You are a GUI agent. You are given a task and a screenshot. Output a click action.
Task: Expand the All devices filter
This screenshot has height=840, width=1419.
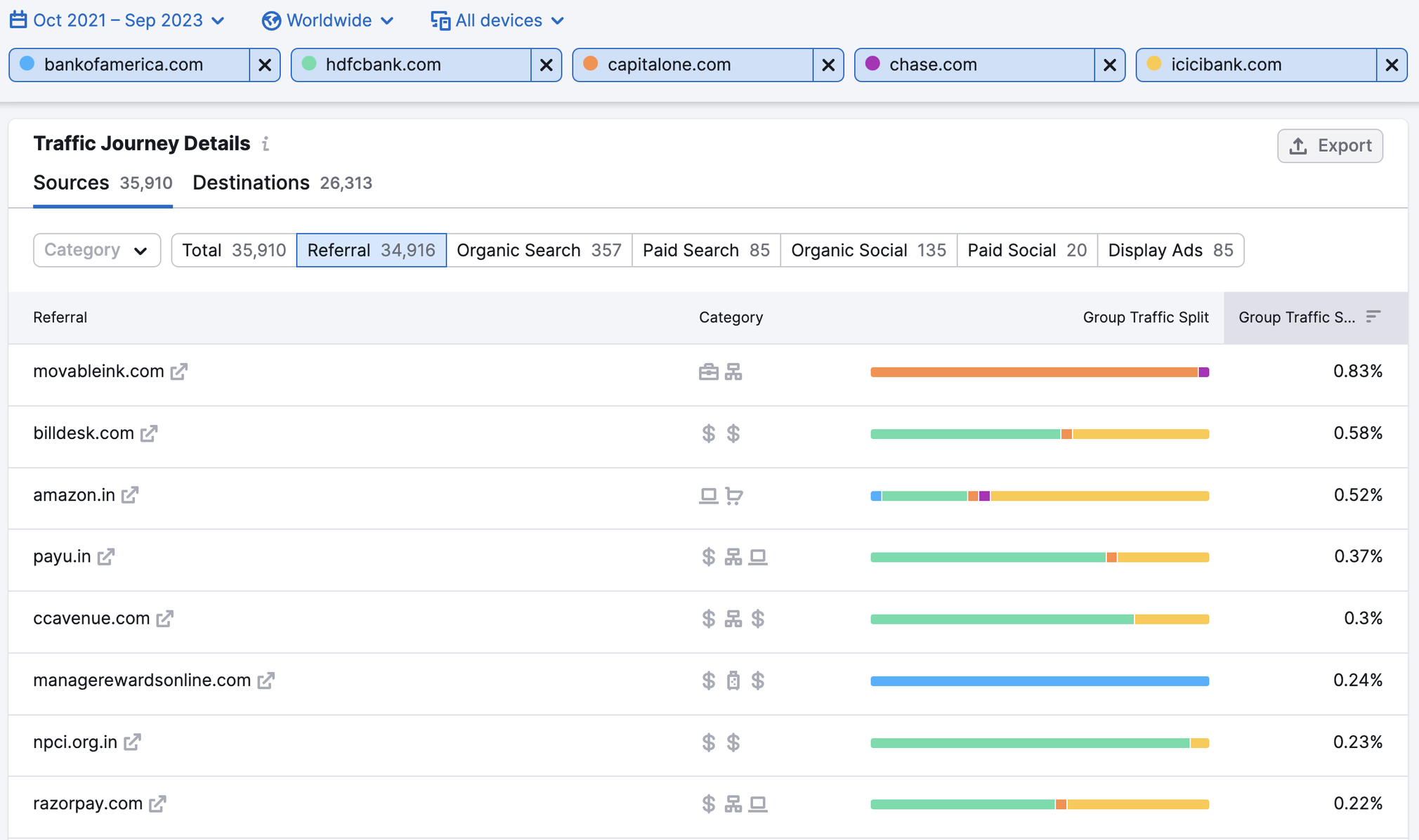click(497, 20)
